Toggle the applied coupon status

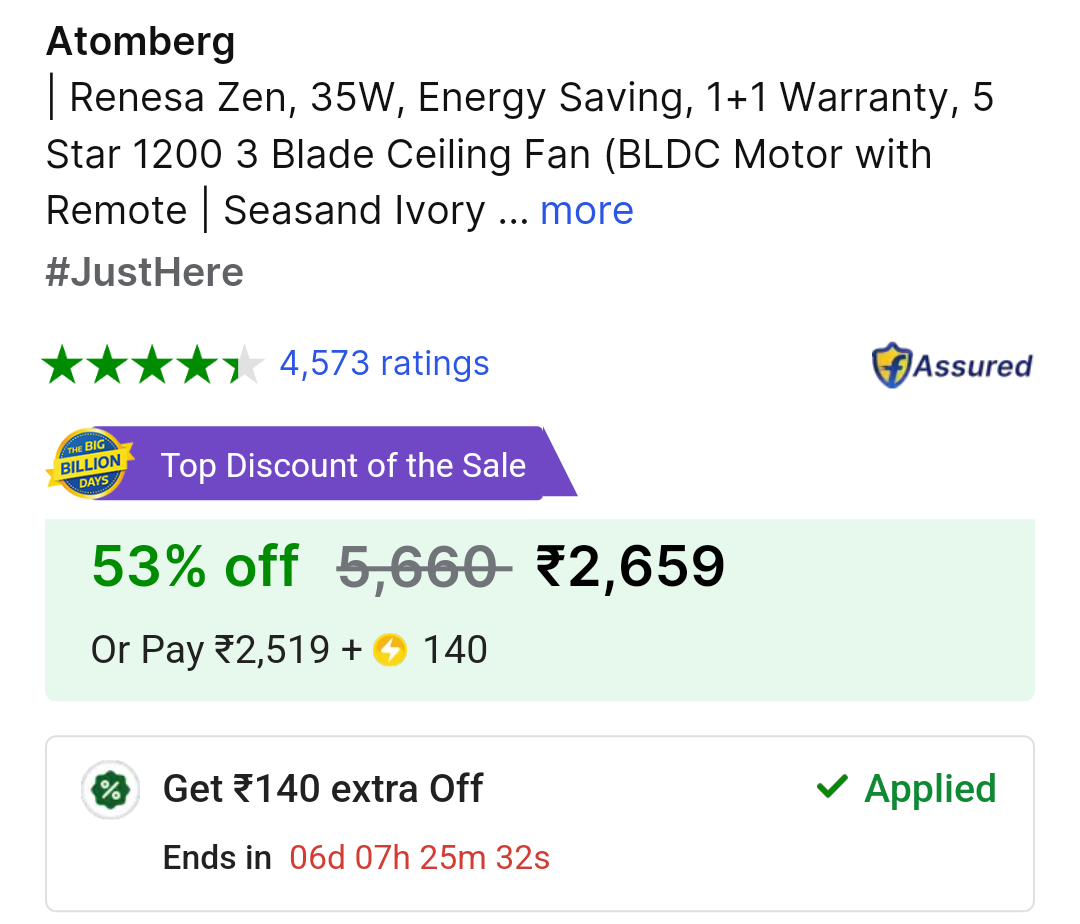[929, 788]
